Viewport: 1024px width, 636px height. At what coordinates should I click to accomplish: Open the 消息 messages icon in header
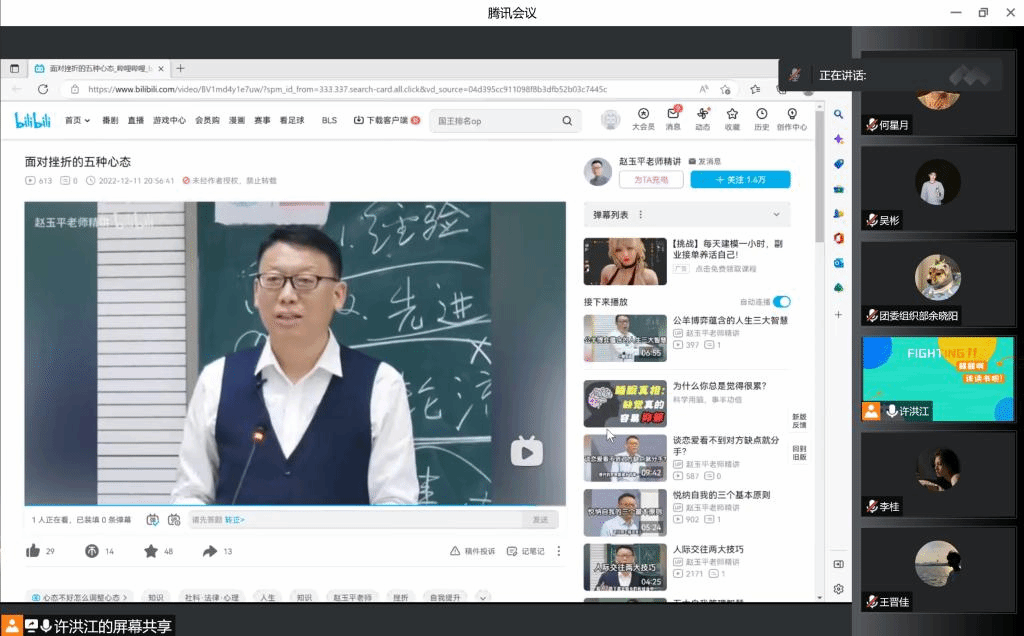point(673,115)
